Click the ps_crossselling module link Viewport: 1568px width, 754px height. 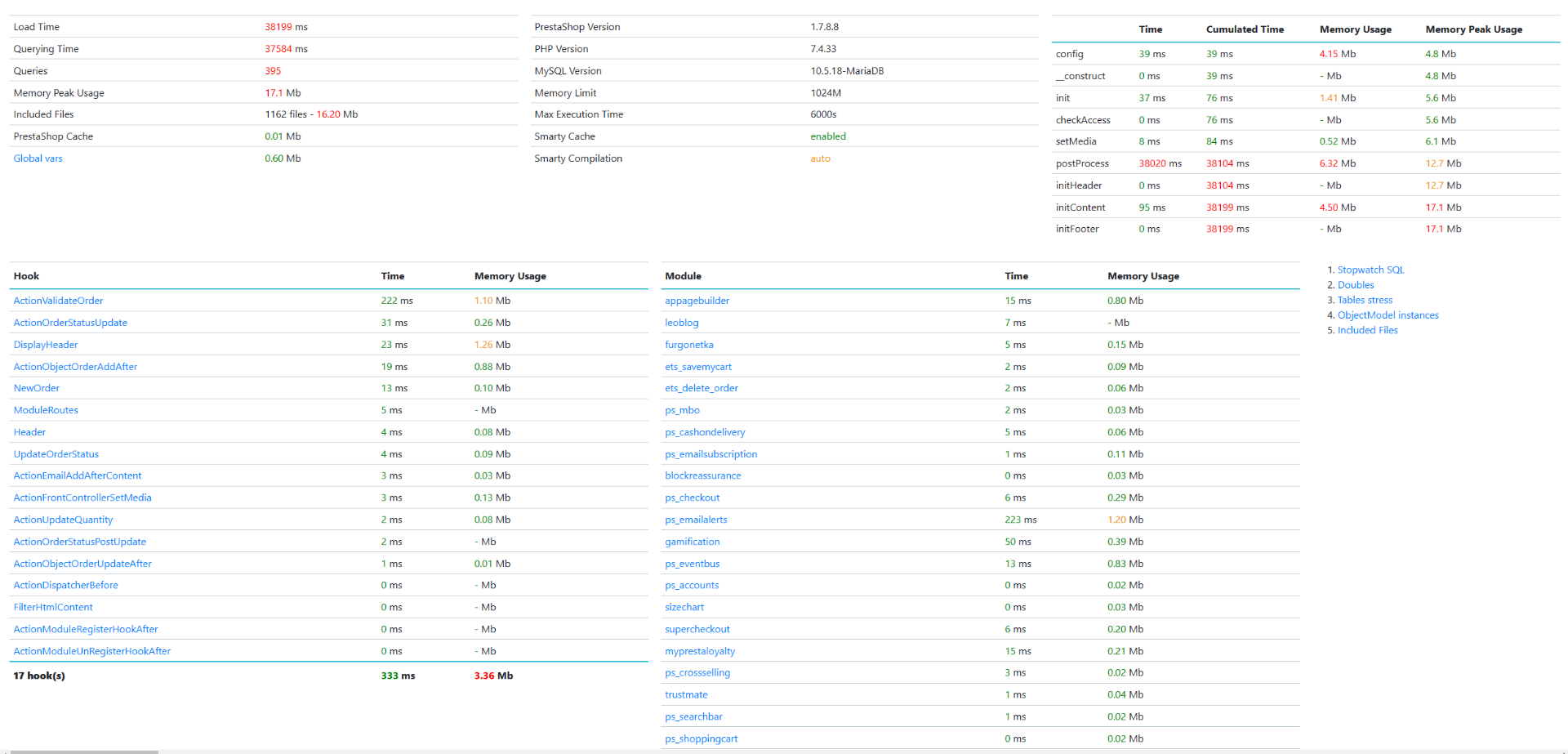(697, 672)
